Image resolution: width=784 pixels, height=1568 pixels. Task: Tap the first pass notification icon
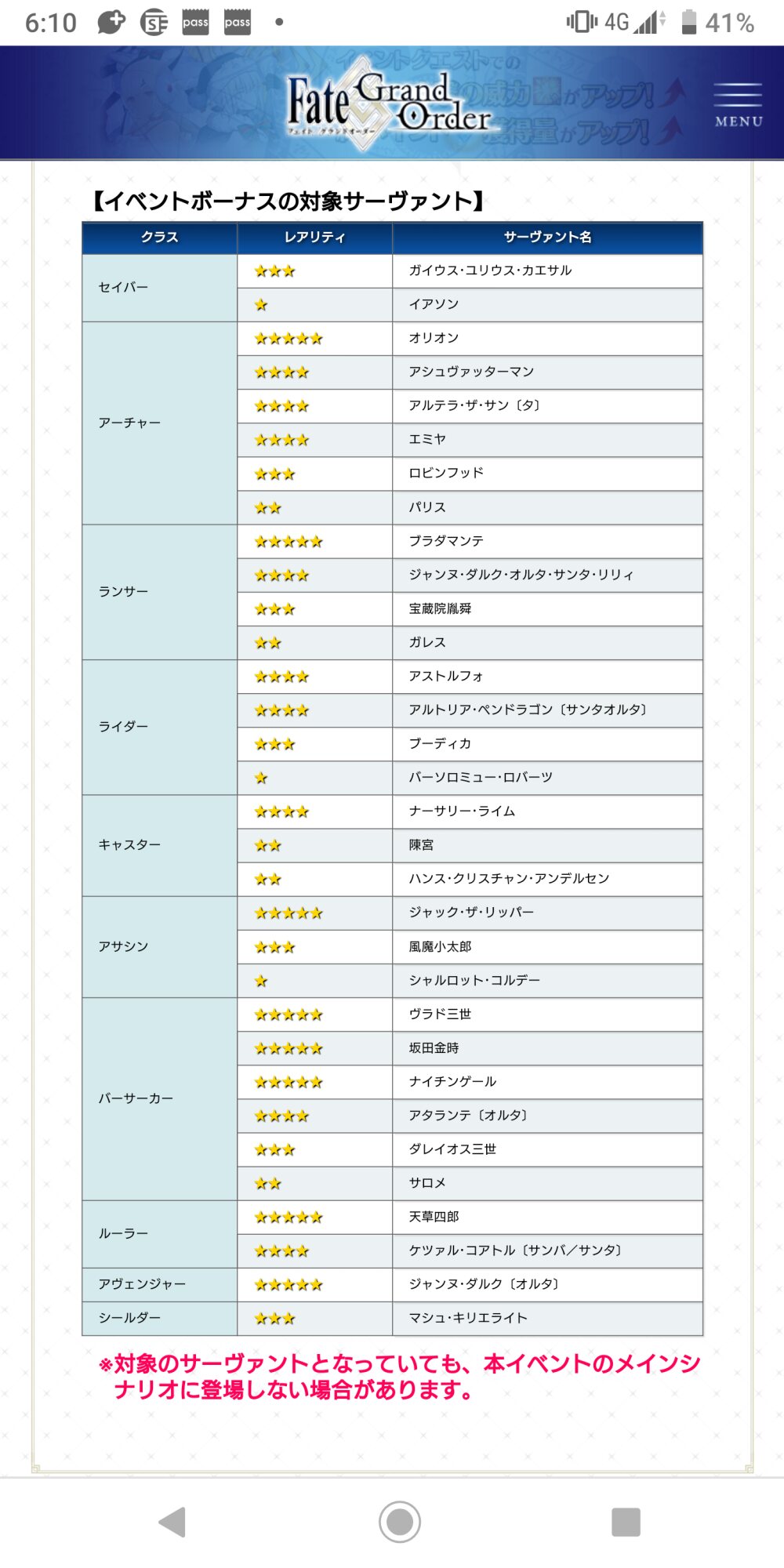195,22
